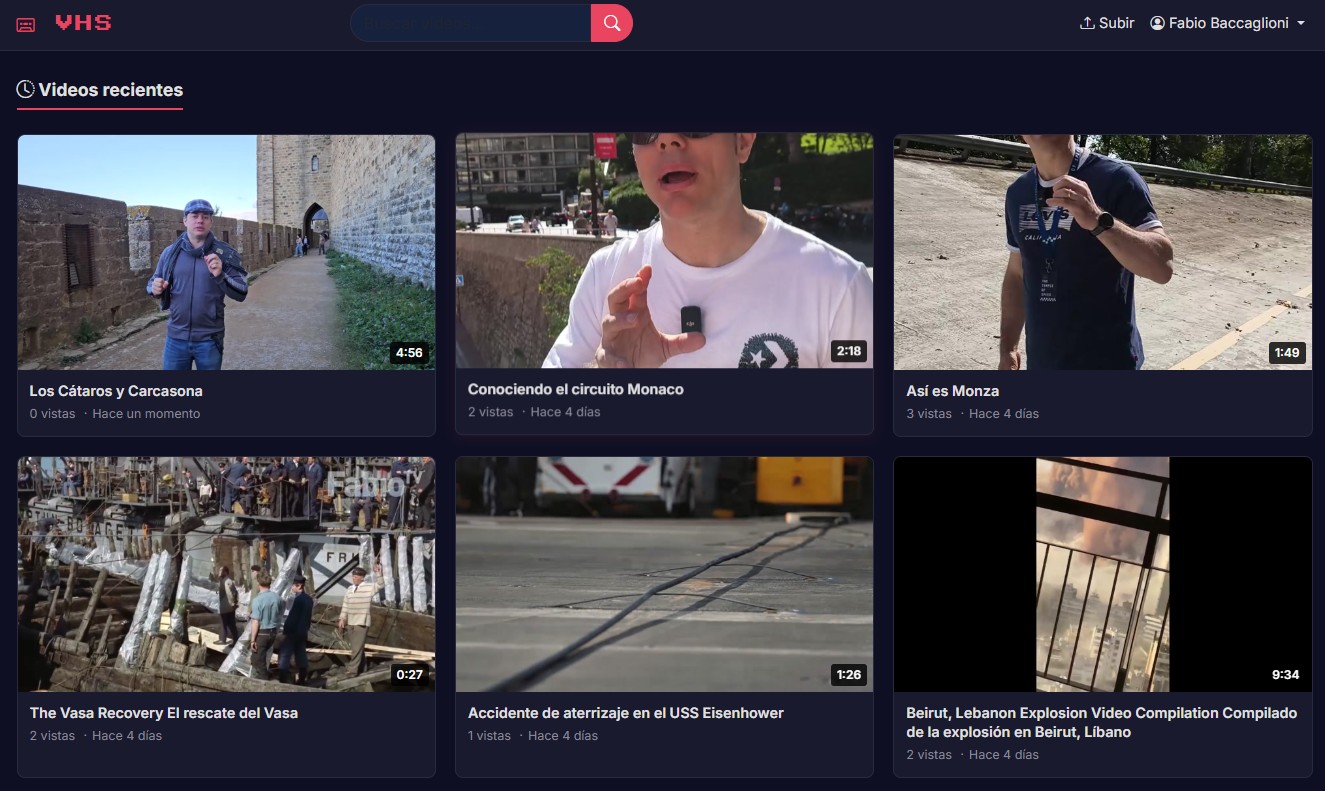Open USS Eisenhower landing accident thumbnail
Image resolution: width=1325 pixels, height=791 pixels.
click(664, 574)
